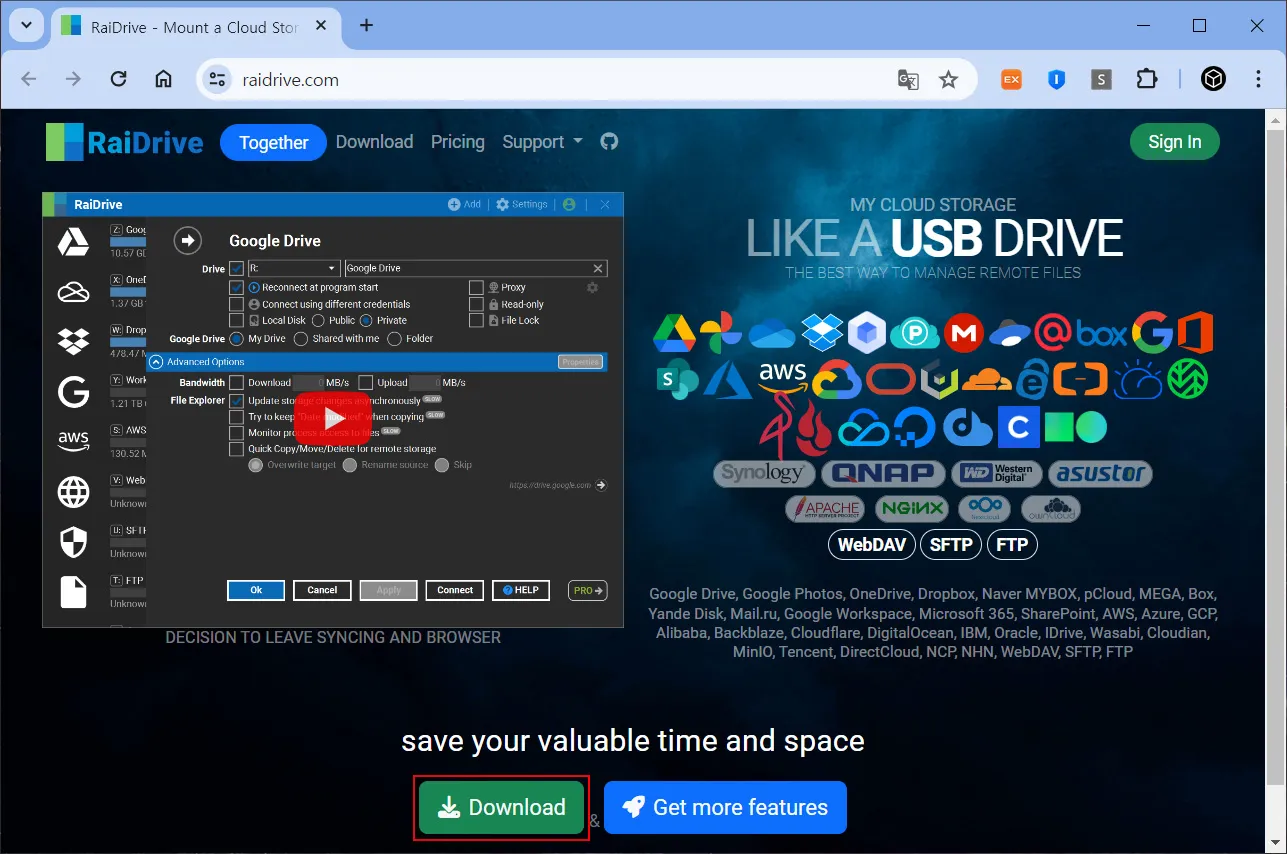Play the video with the red YouTube button
This screenshot has height=854, width=1287.
click(x=333, y=418)
